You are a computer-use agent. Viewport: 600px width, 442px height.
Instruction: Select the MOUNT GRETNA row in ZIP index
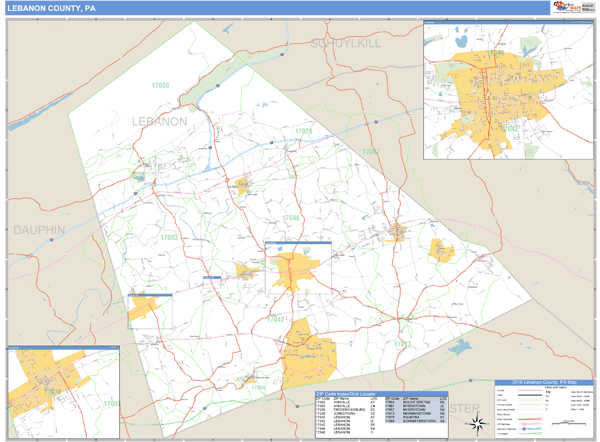click(x=416, y=402)
